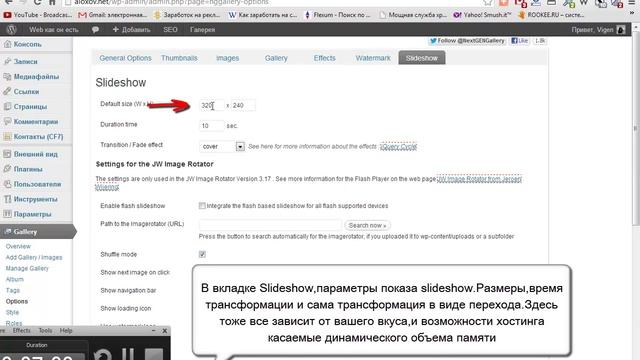Open the Ссылки sidebar section

(26, 91)
